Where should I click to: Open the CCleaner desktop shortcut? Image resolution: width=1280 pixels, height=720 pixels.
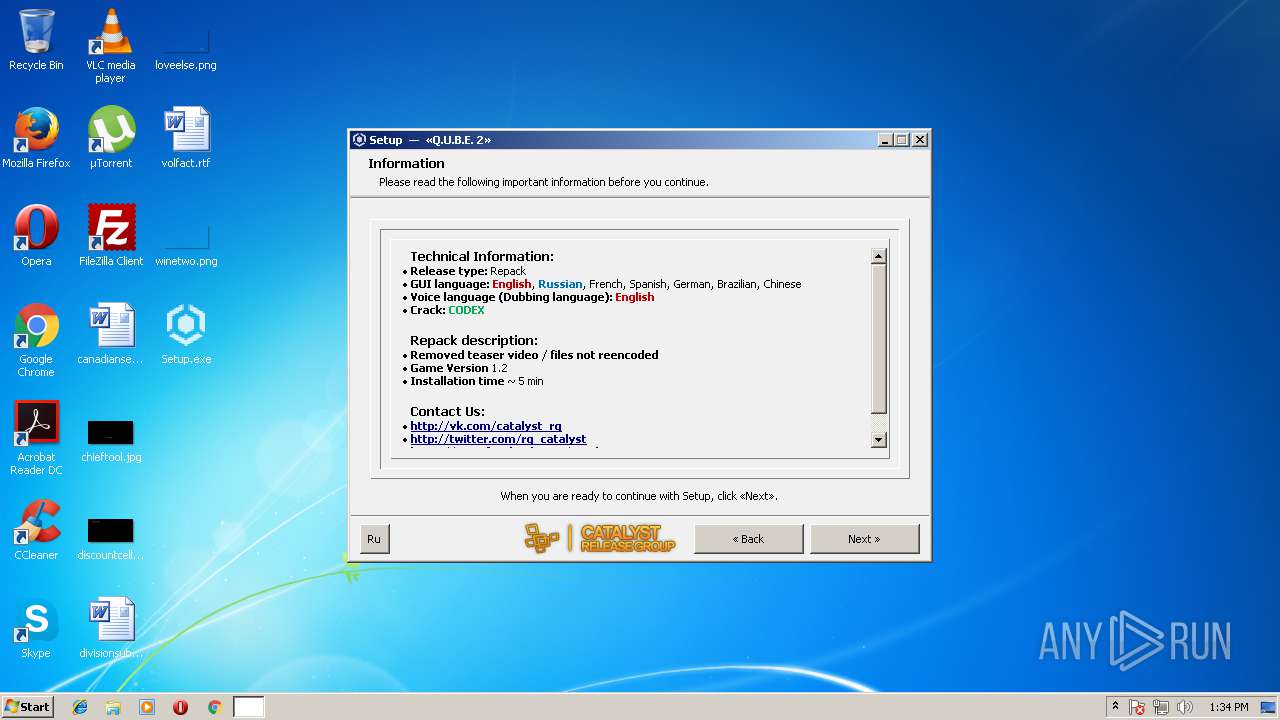point(36,530)
